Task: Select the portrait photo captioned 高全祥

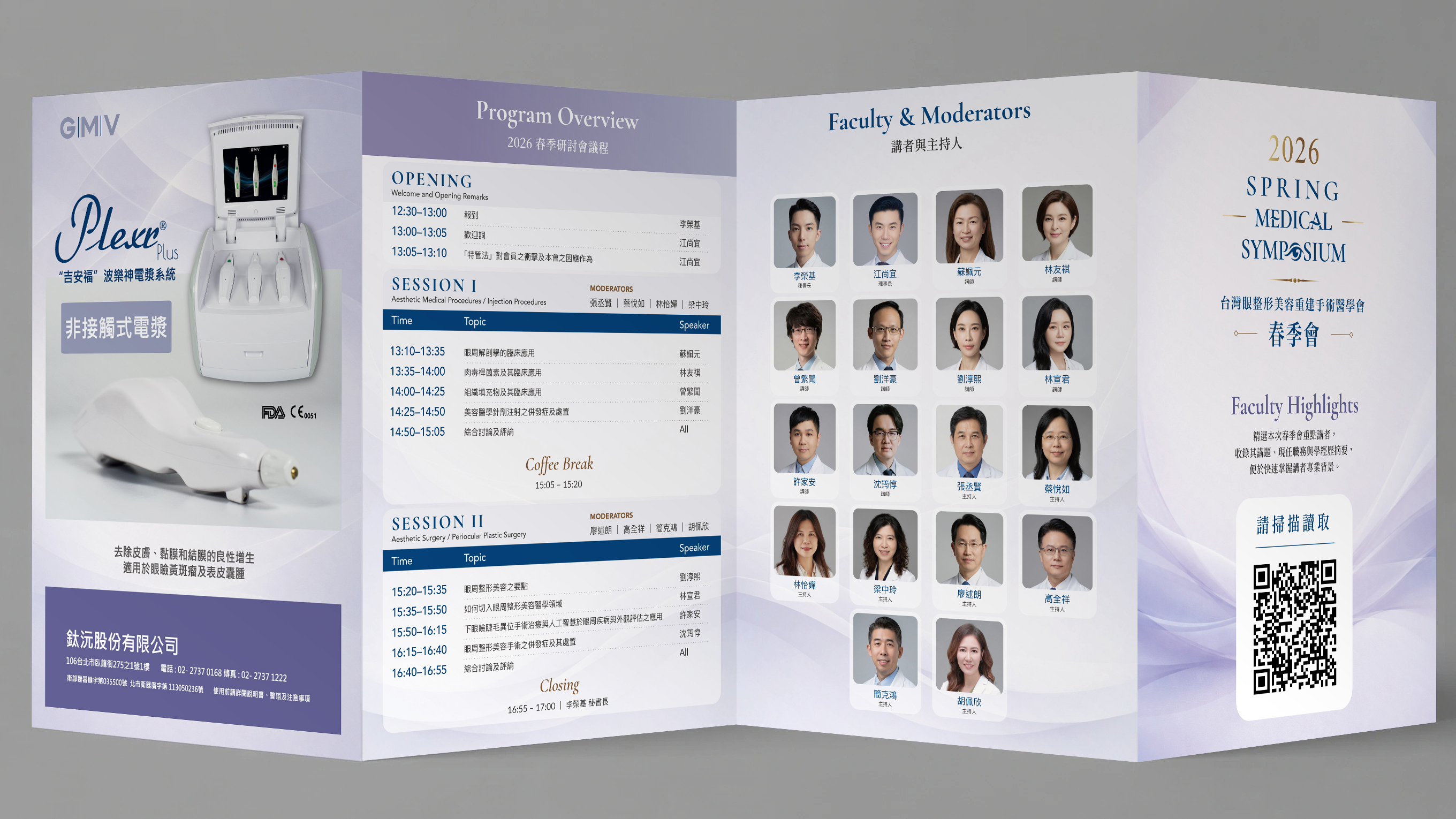Action: [1057, 553]
